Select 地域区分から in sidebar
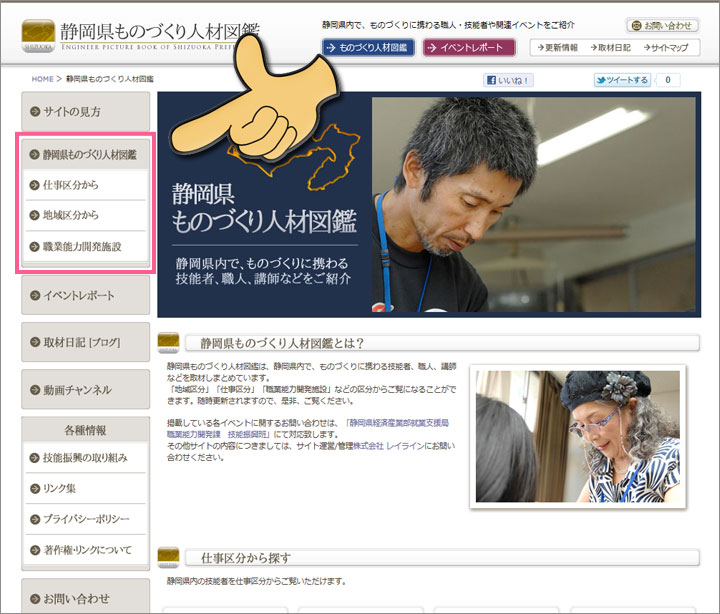 click(x=85, y=215)
